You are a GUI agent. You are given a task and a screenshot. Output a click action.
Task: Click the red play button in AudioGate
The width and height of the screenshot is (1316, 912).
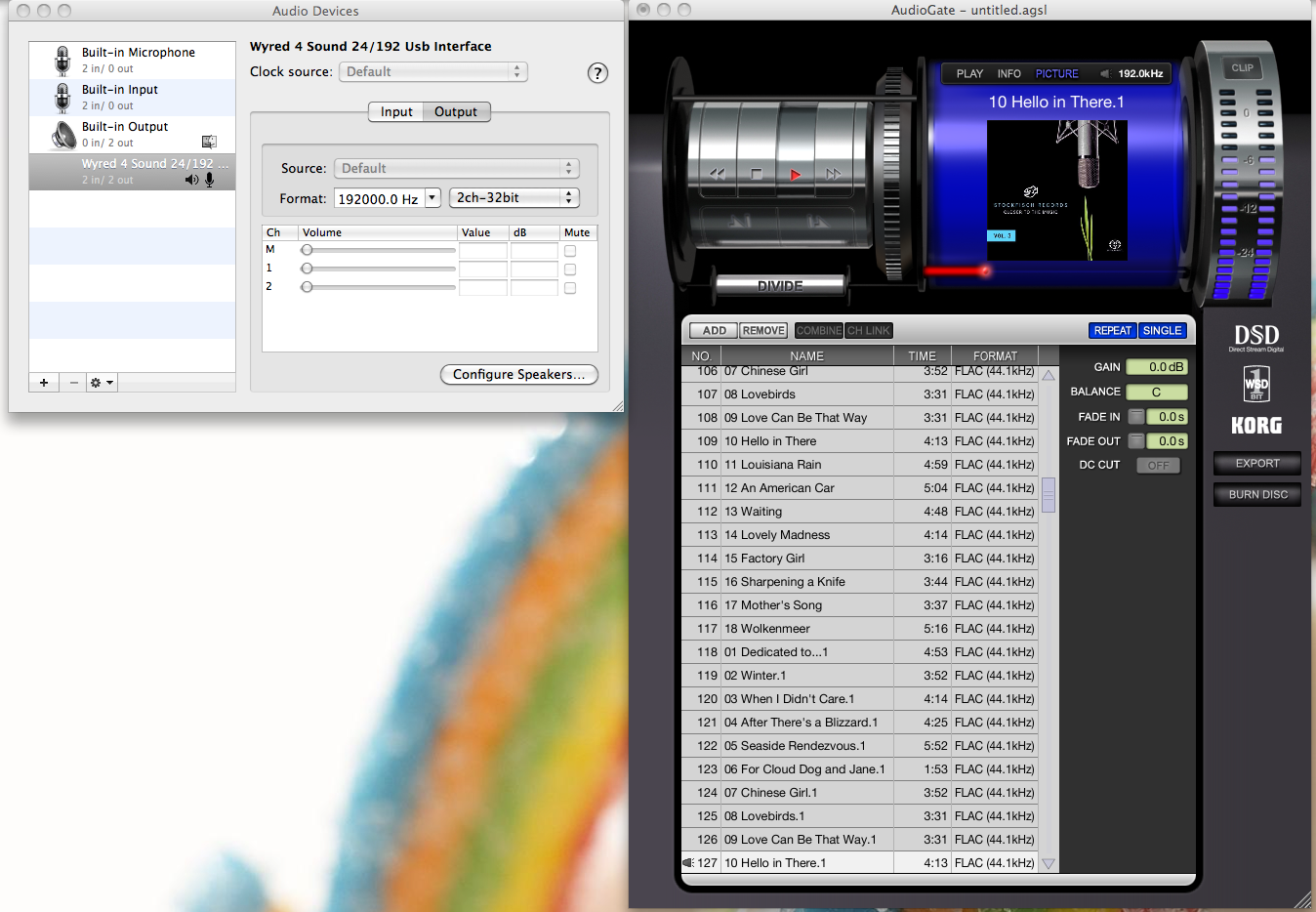click(x=796, y=174)
